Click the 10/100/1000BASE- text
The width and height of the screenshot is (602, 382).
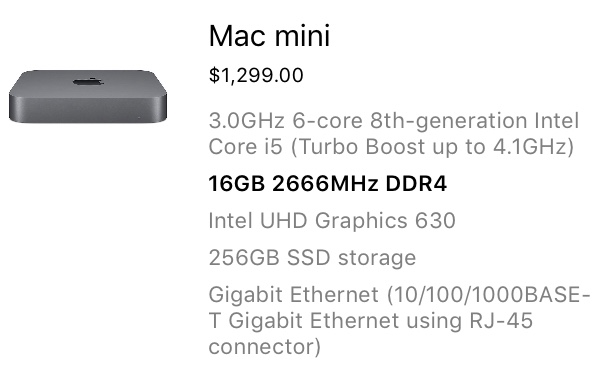point(488,295)
